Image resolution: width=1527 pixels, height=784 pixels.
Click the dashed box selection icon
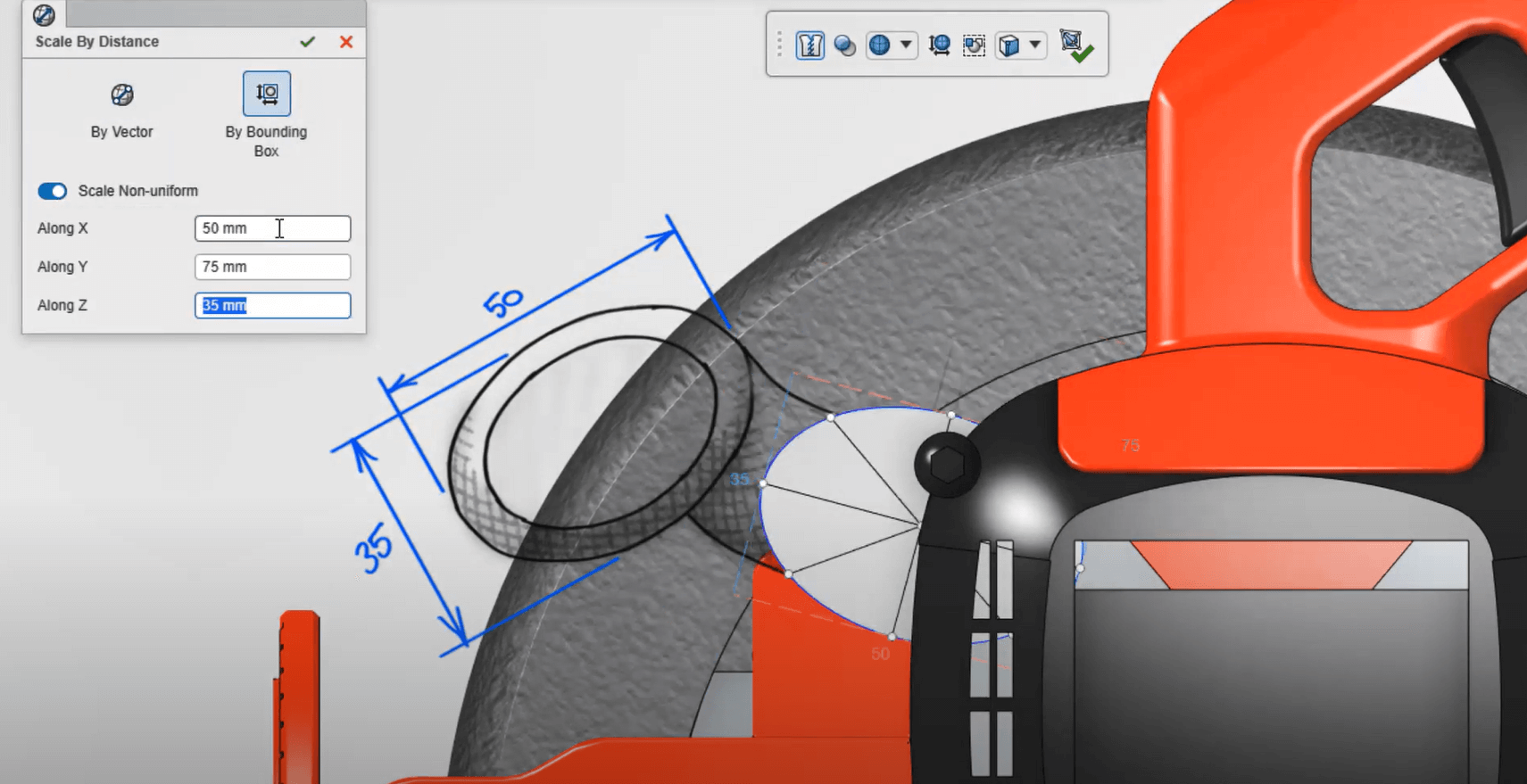[974, 45]
